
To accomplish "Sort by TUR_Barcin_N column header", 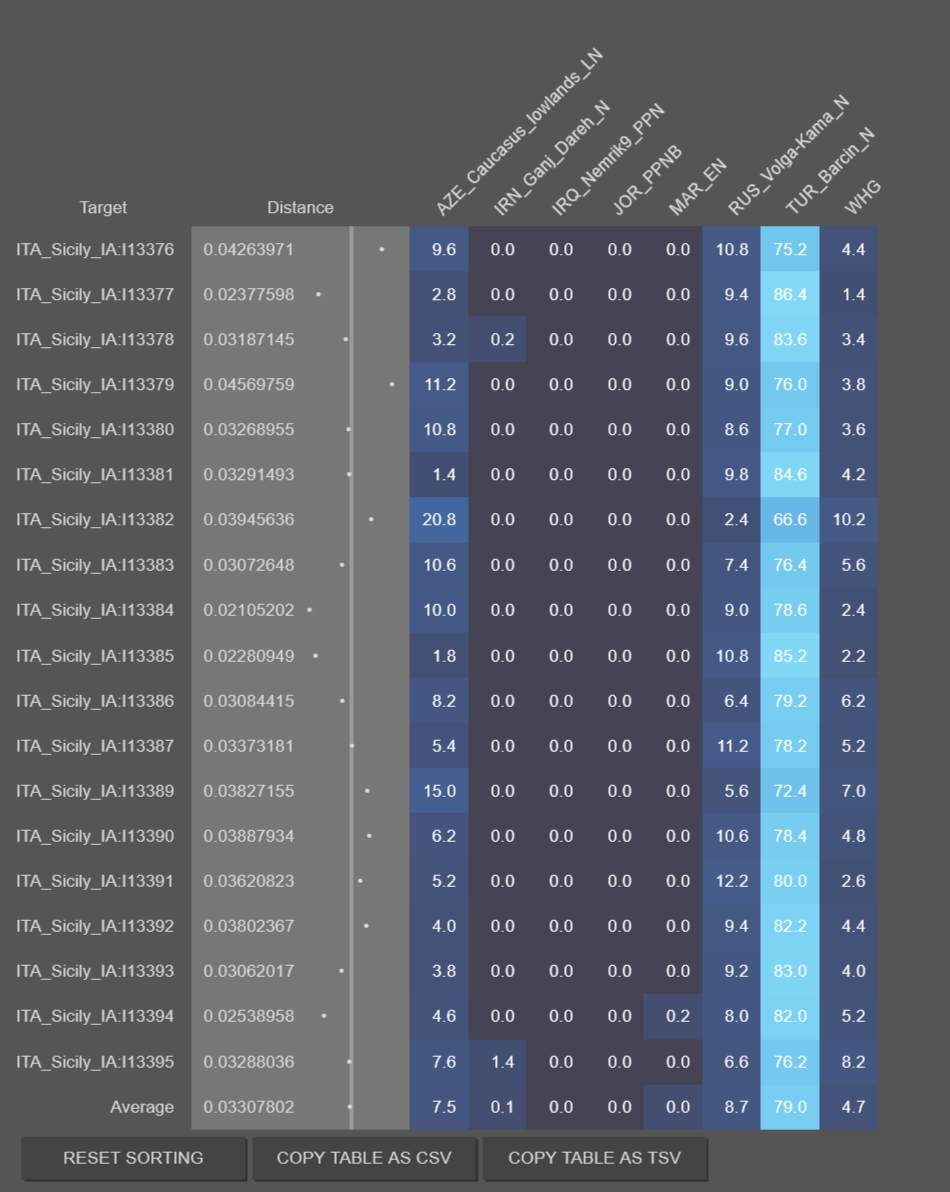I will point(828,171).
